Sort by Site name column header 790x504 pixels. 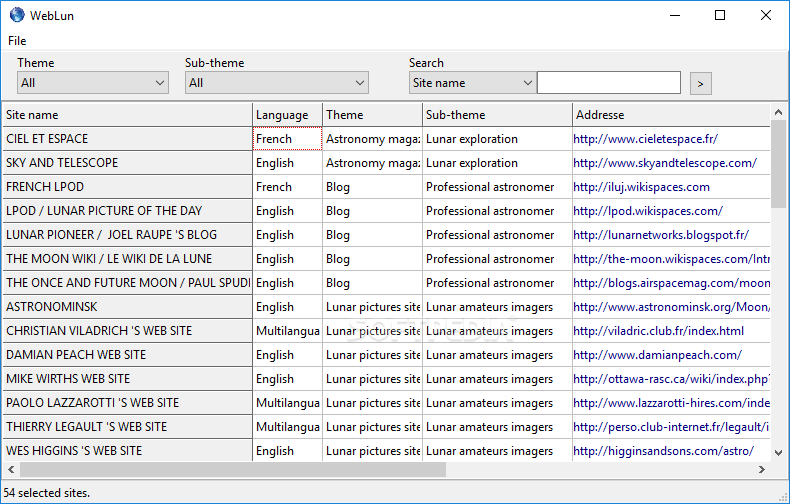click(x=127, y=115)
